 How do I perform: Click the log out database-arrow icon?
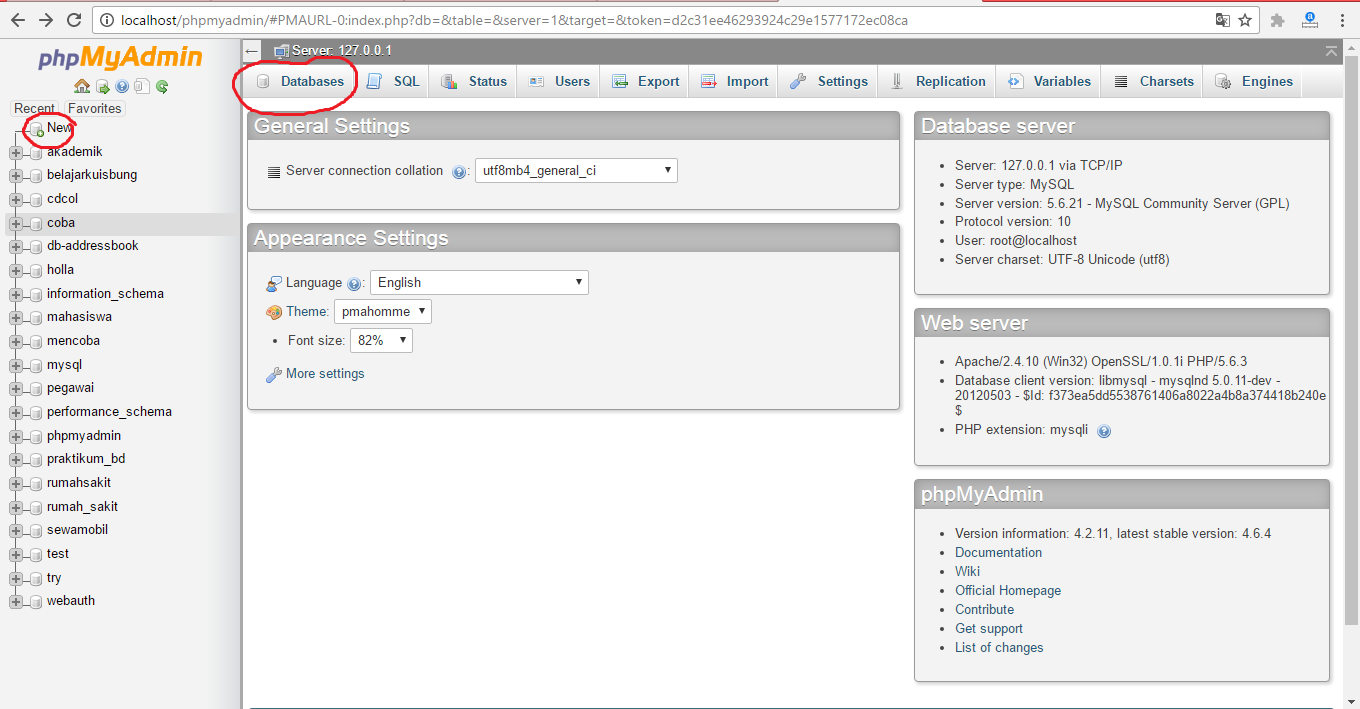point(102,87)
